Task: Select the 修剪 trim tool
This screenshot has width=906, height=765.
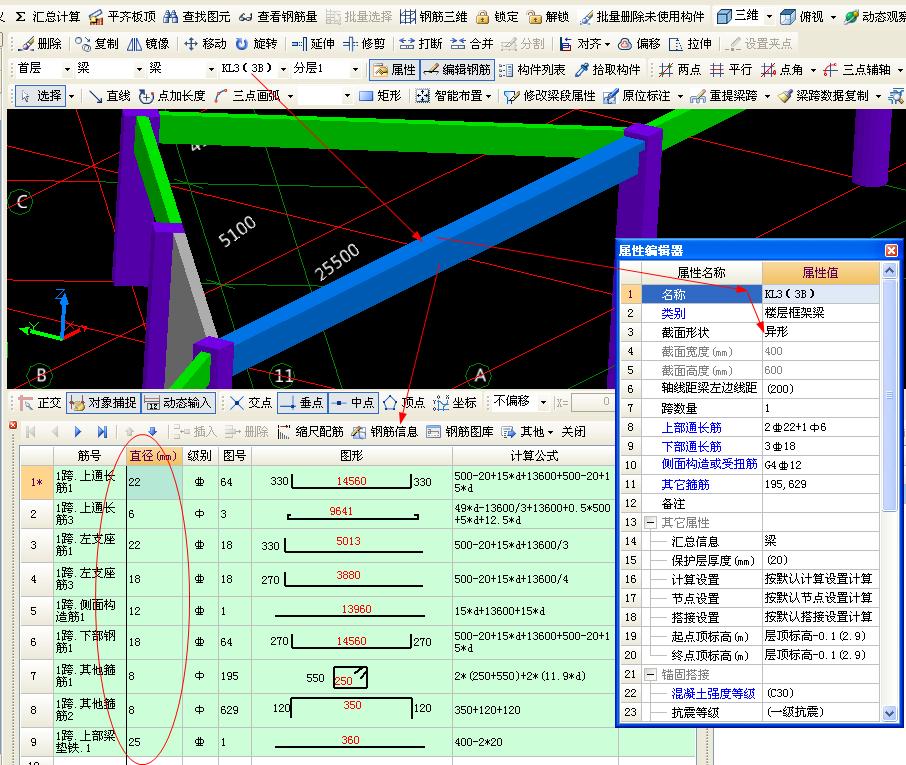Action: point(364,44)
